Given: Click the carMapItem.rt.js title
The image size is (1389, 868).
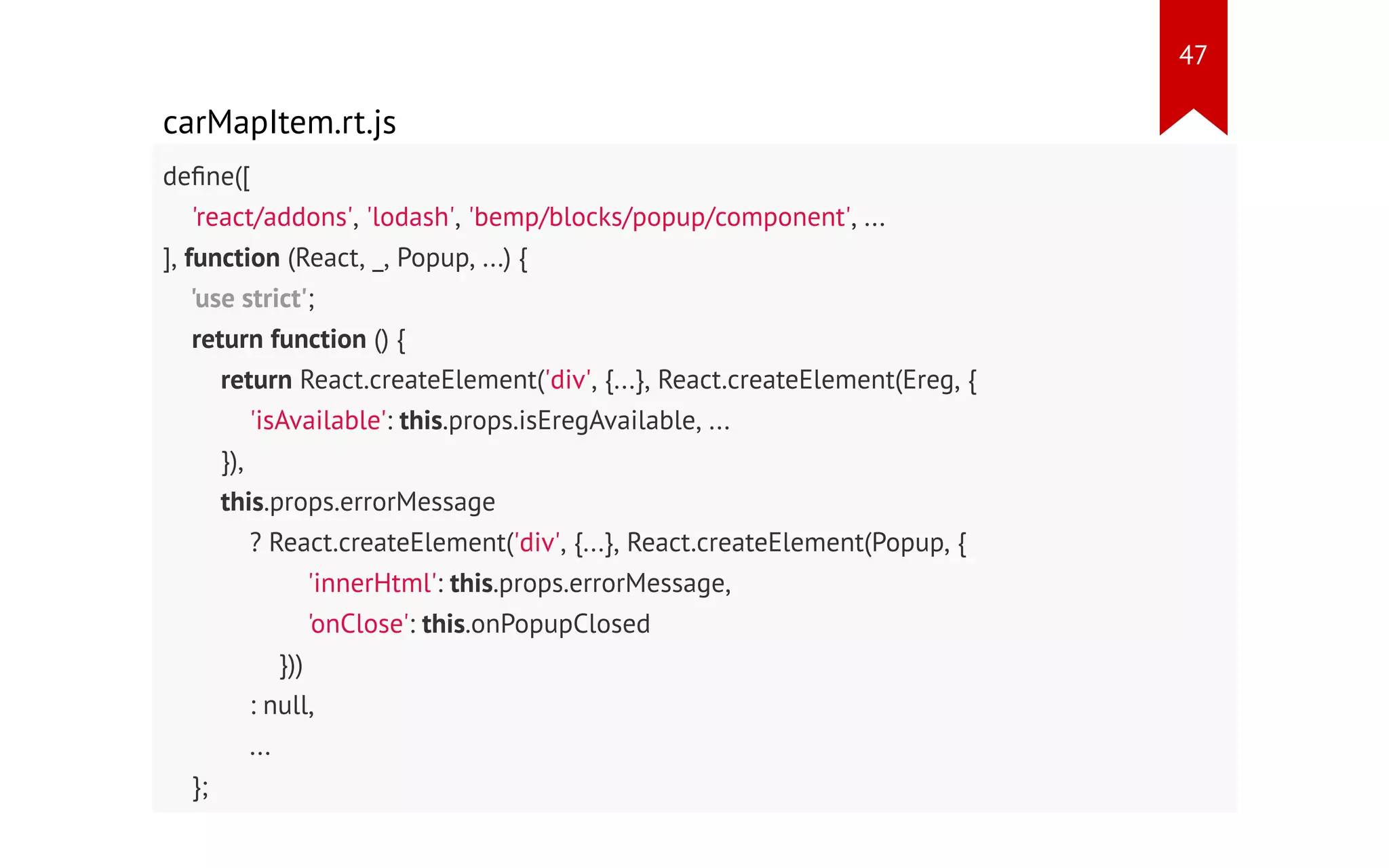Looking at the screenshot, I should (x=279, y=123).
